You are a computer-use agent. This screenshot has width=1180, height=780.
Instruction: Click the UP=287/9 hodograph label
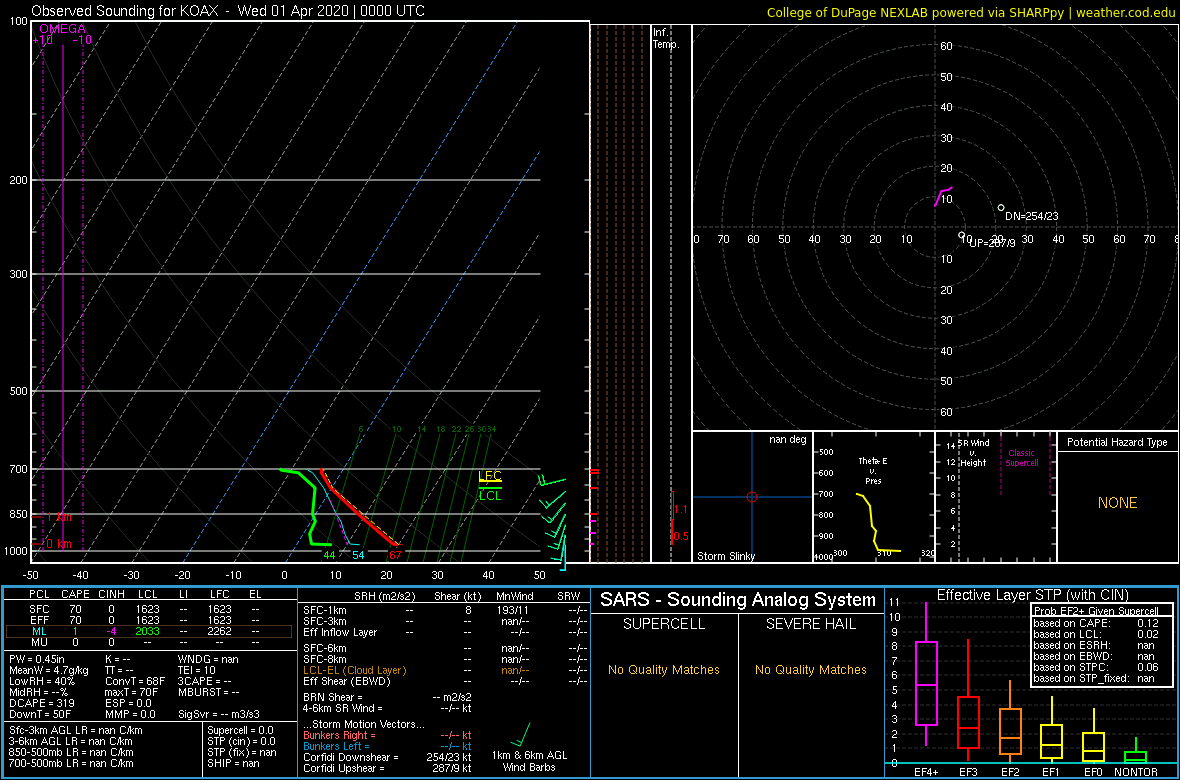[993, 243]
